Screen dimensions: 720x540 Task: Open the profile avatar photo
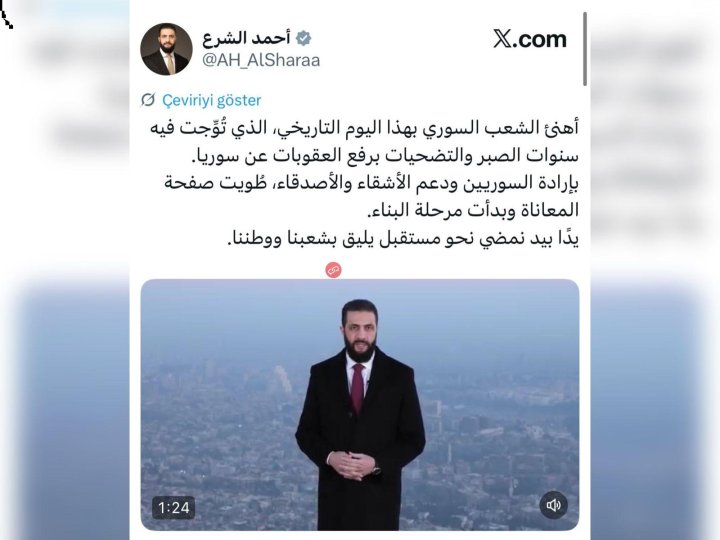pyautogui.click(x=166, y=49)
